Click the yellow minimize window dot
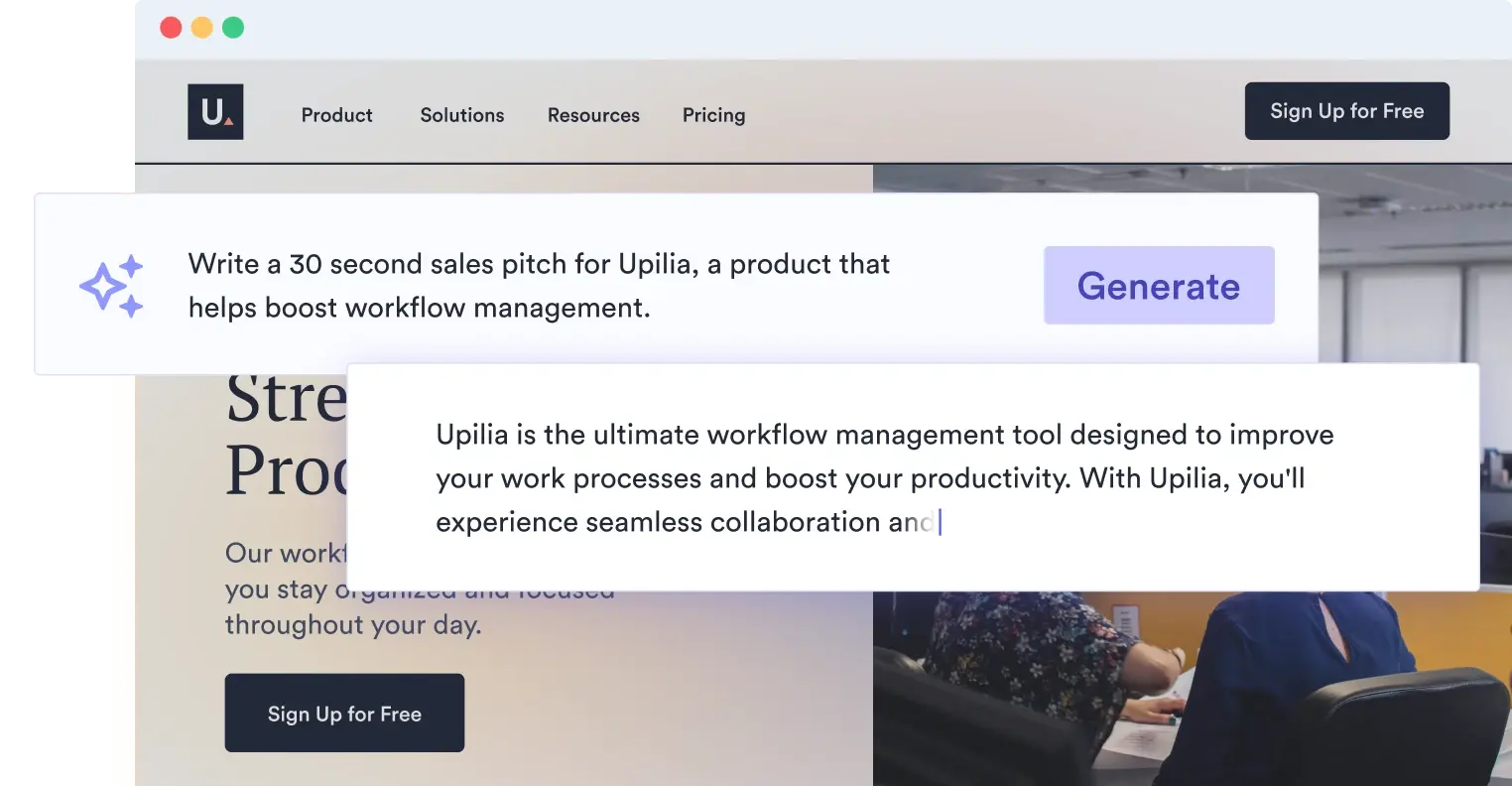The width and height of the screenshot is (1512, 786). [x=202, y=28]
